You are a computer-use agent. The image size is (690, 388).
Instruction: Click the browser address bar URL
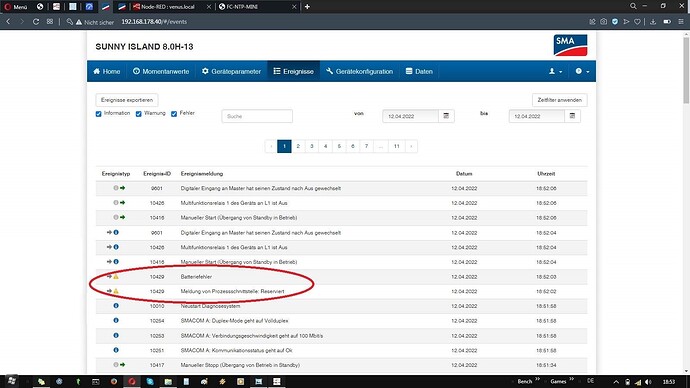pyautogui.click(x=154, y=22)
